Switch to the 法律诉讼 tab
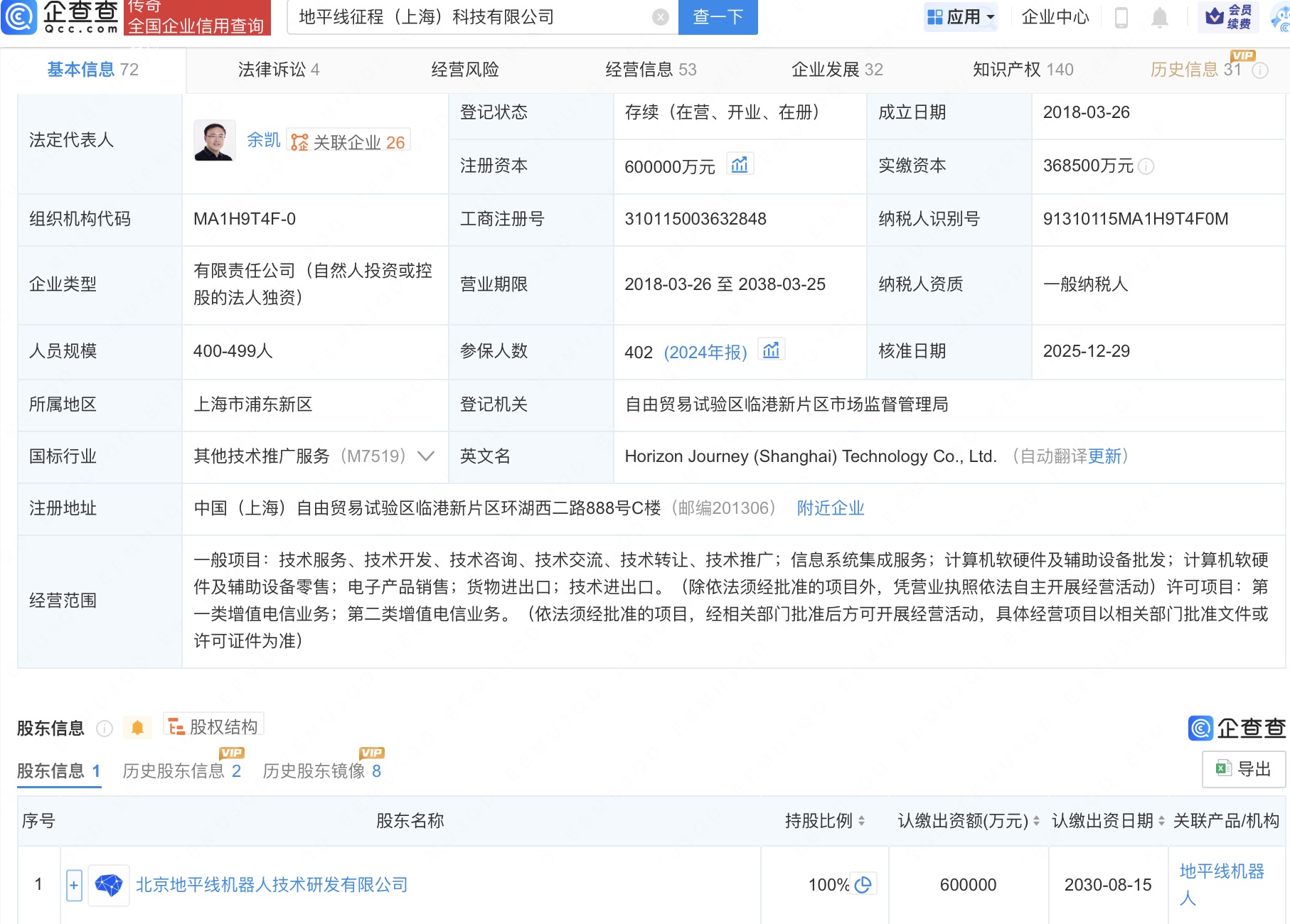The image size is (1290, 924). coord(277,70)
